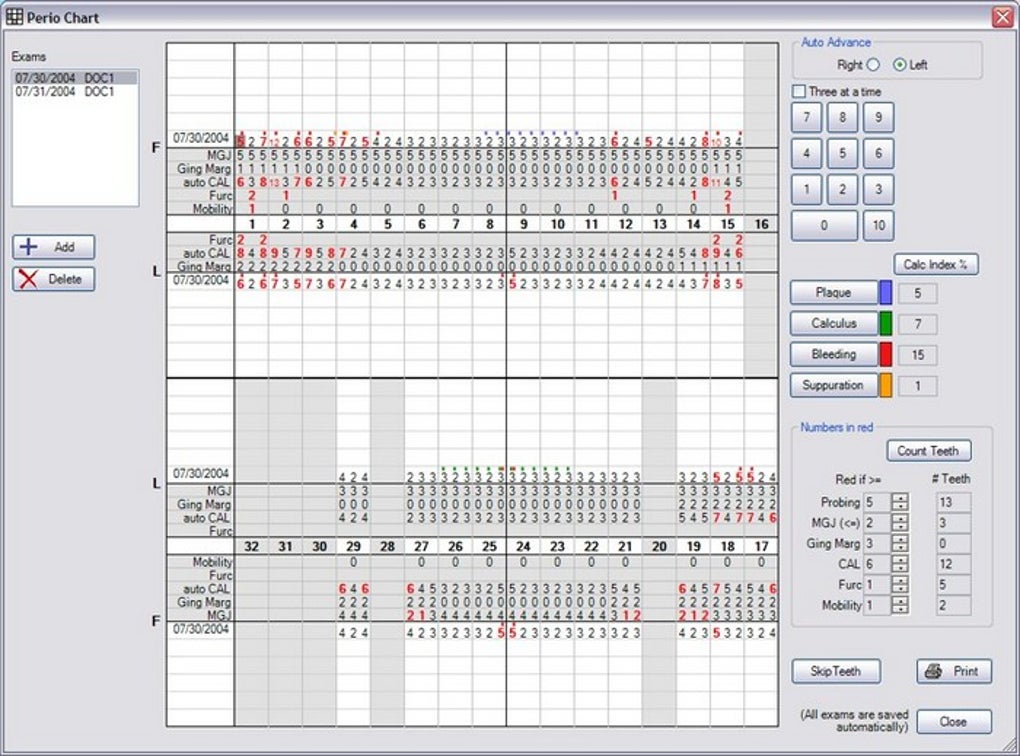Viewport: 1020px width, 756px height.
Task: Select the Left auto advance radio button
Action: (x=900, y=64)
